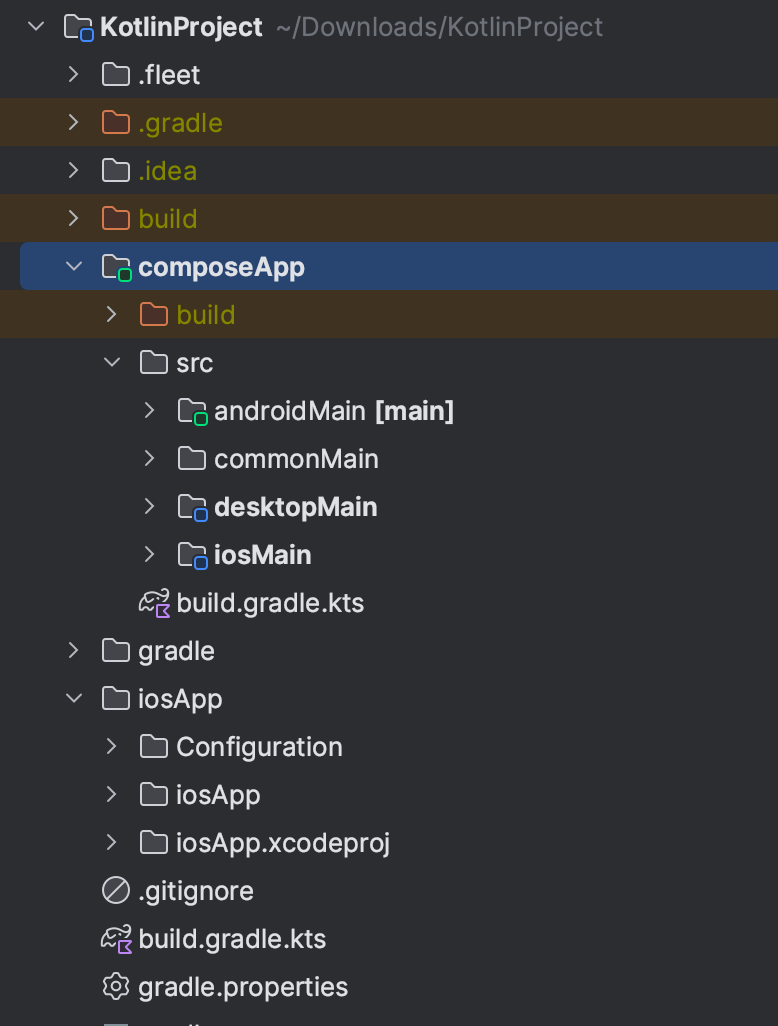The width and height of the screenshot is (778, 1026).
Task: Click the .gitignore file icon
Action: click(x=116, y=891)
